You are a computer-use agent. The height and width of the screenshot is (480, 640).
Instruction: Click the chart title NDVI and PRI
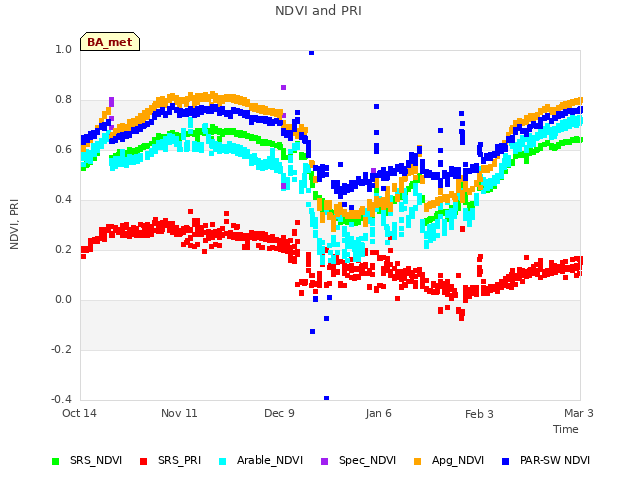[x=318, y=11]
